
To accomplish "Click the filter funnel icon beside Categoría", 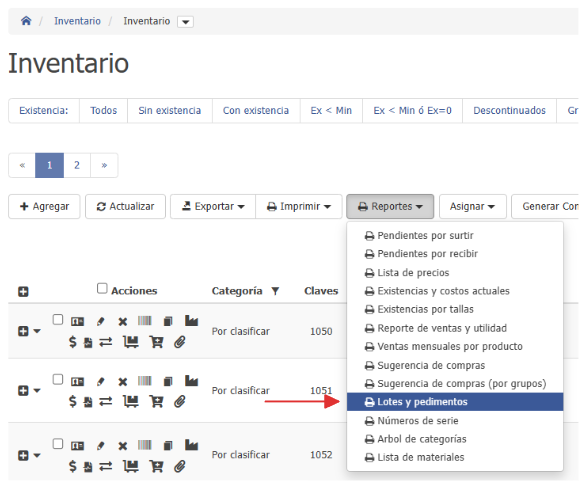I will [275, 291].
